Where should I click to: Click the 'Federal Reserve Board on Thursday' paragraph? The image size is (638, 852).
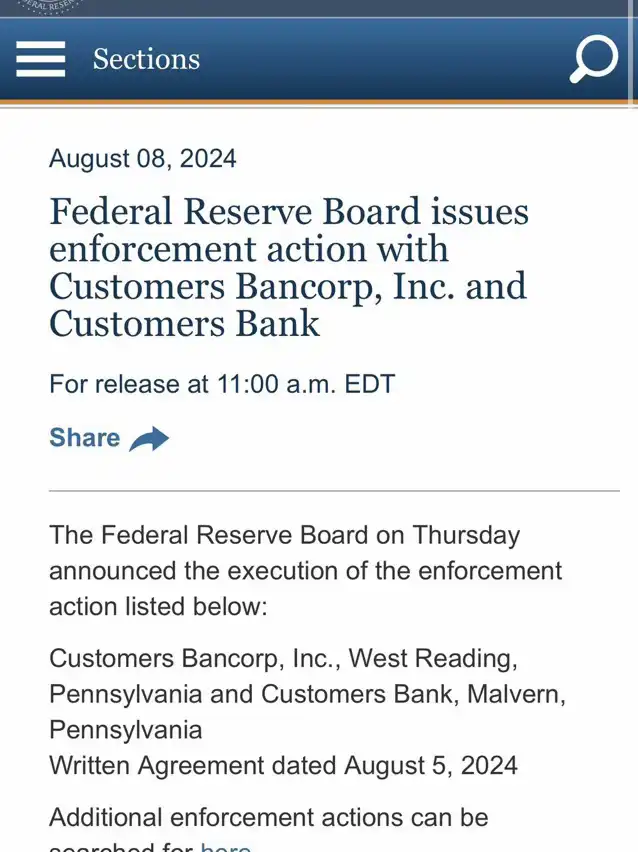pyautogui.click(x=284, y=535)
